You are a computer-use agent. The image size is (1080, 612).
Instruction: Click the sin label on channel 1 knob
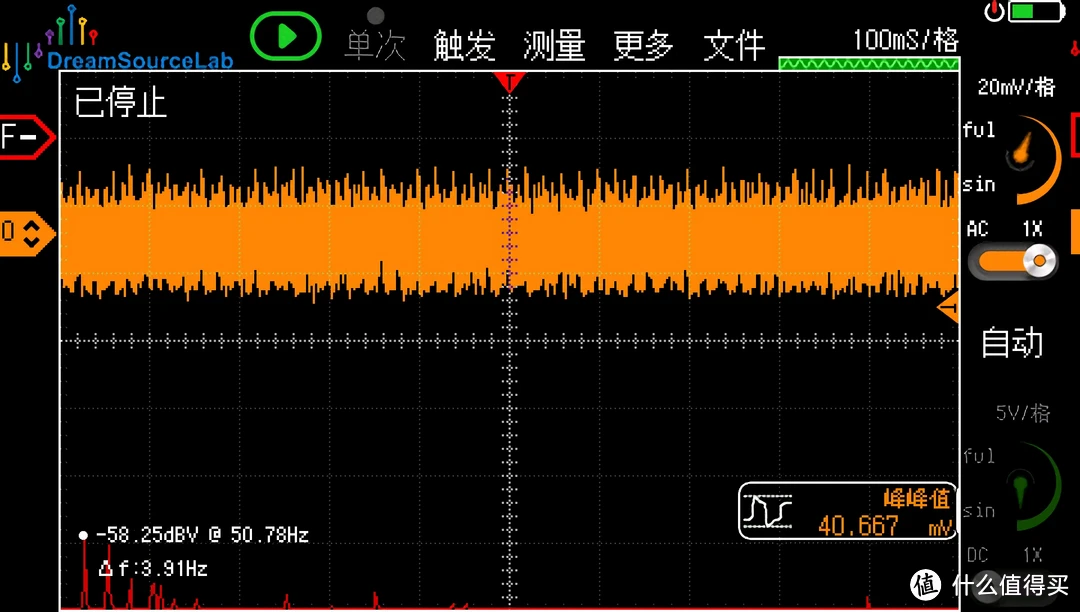tap(979, 184)
